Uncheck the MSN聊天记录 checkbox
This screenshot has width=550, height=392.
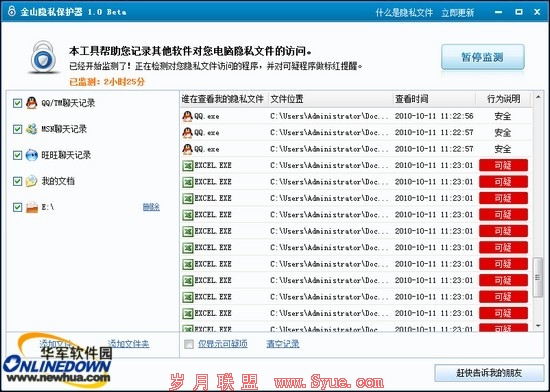point(17,129)
